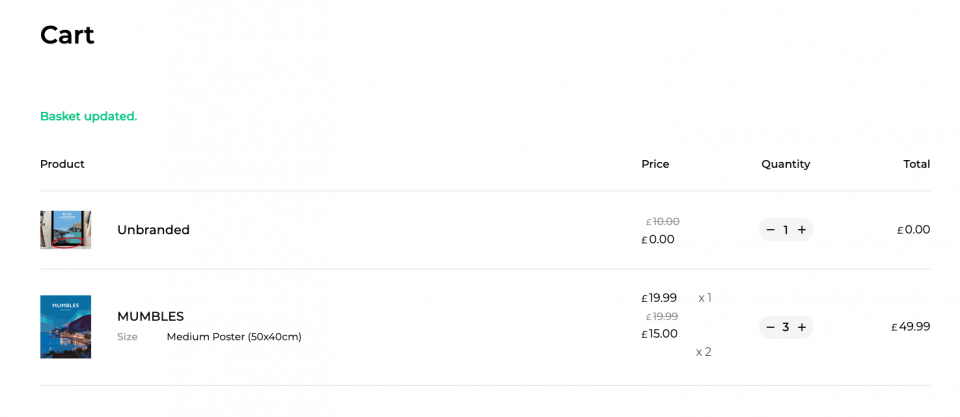This screenshot has width=960, height=417.
Task: Decrease the Unbranded item quantity
Action: [770, 230]
